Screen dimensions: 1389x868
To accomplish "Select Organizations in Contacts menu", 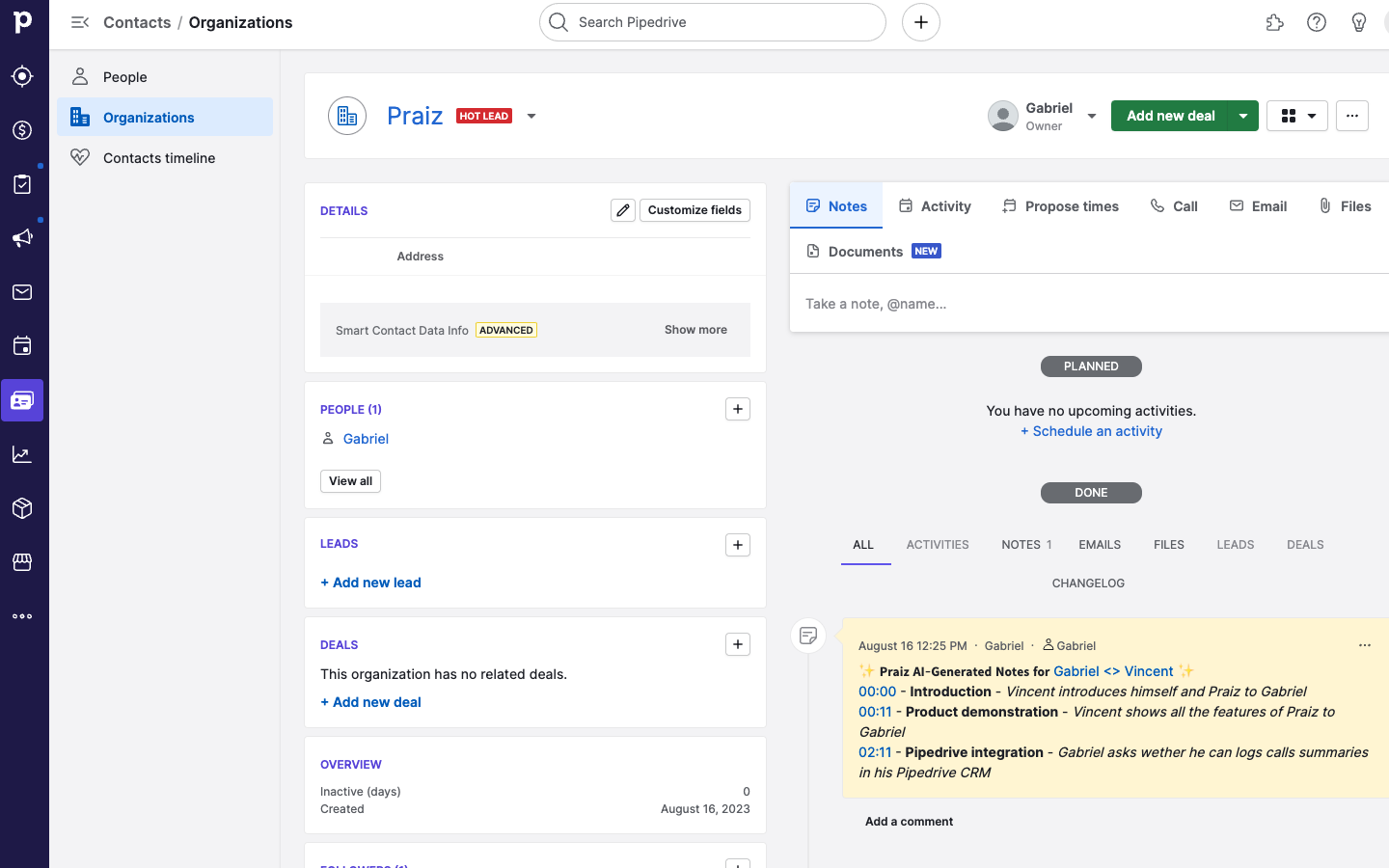I will [x=165, y=117].
